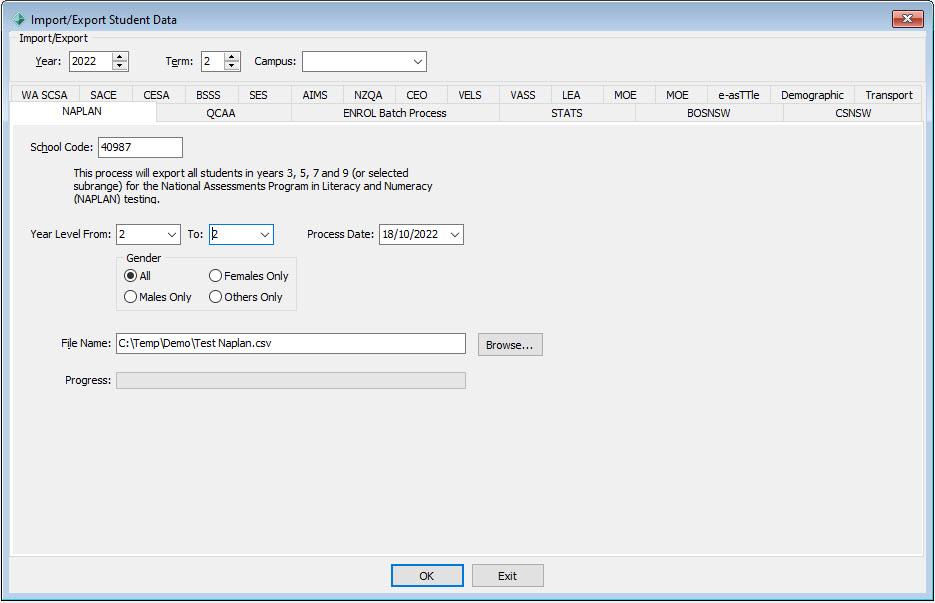
Task: Switch to the BOSNSW tab
Action: click(x=708, y=113)
